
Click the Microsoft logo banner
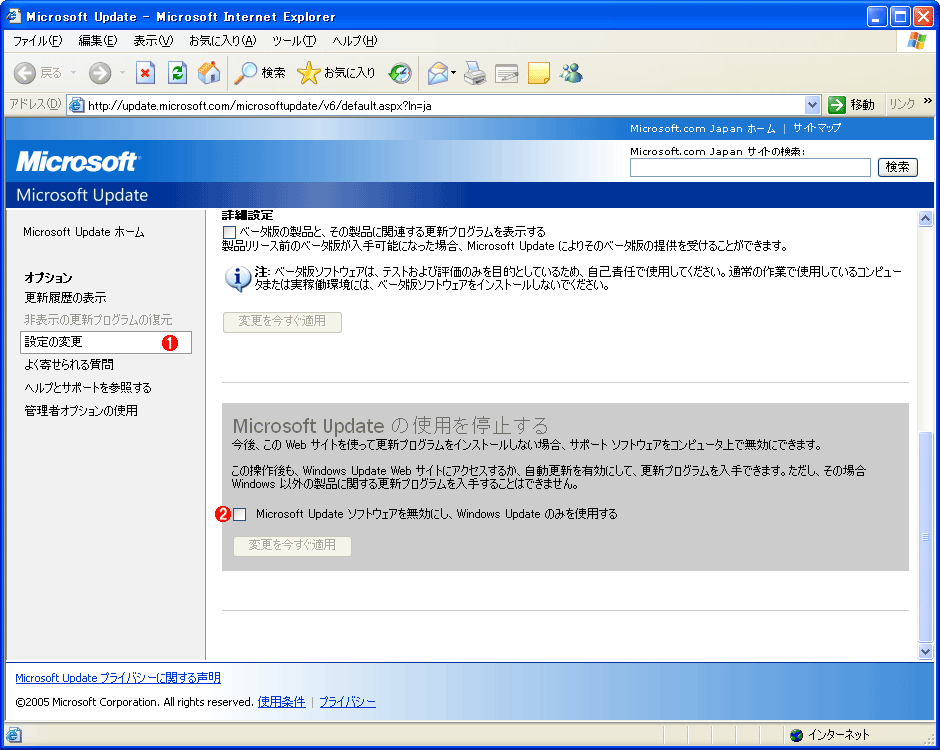[77, 161]
